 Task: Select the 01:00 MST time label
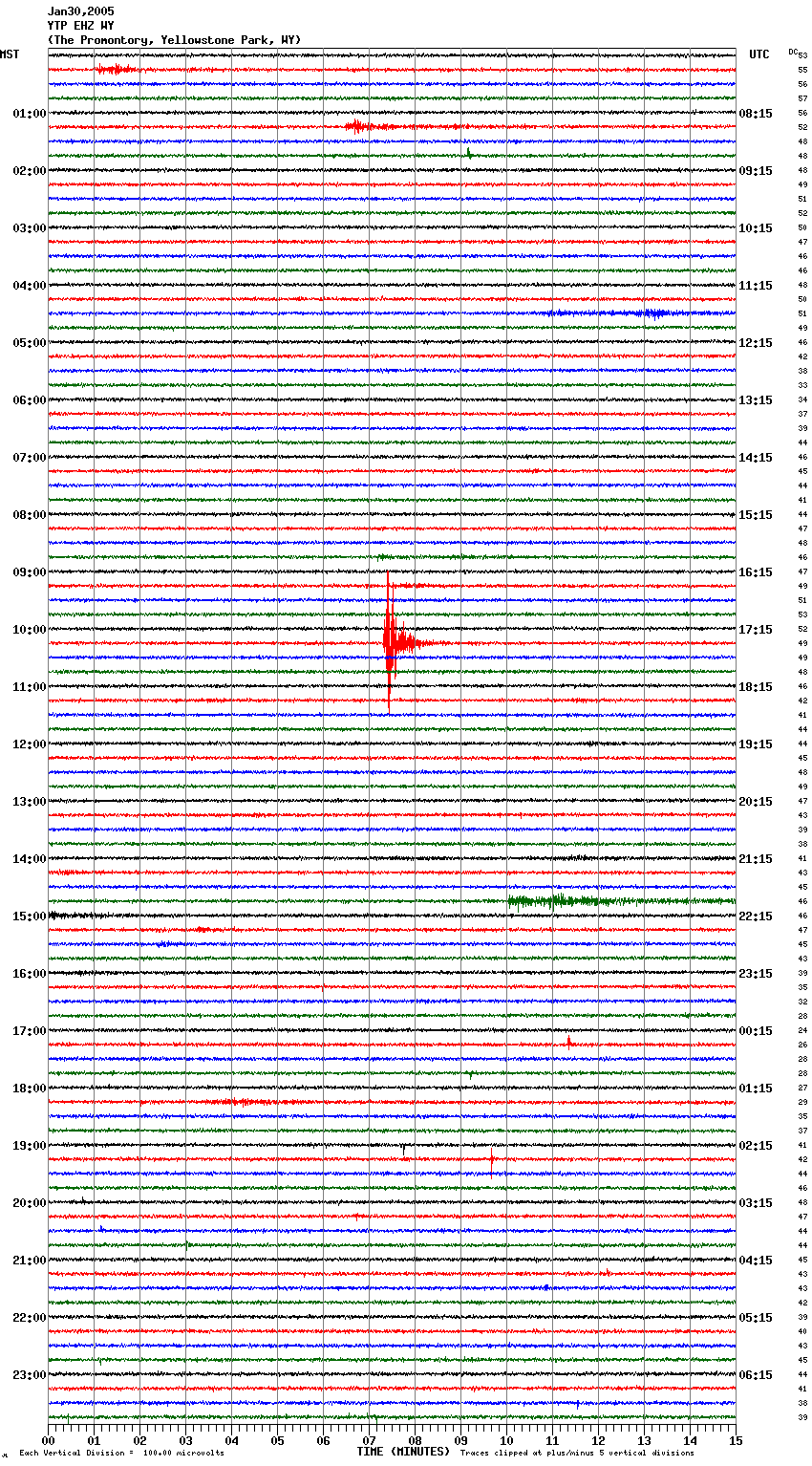[30, 114]
